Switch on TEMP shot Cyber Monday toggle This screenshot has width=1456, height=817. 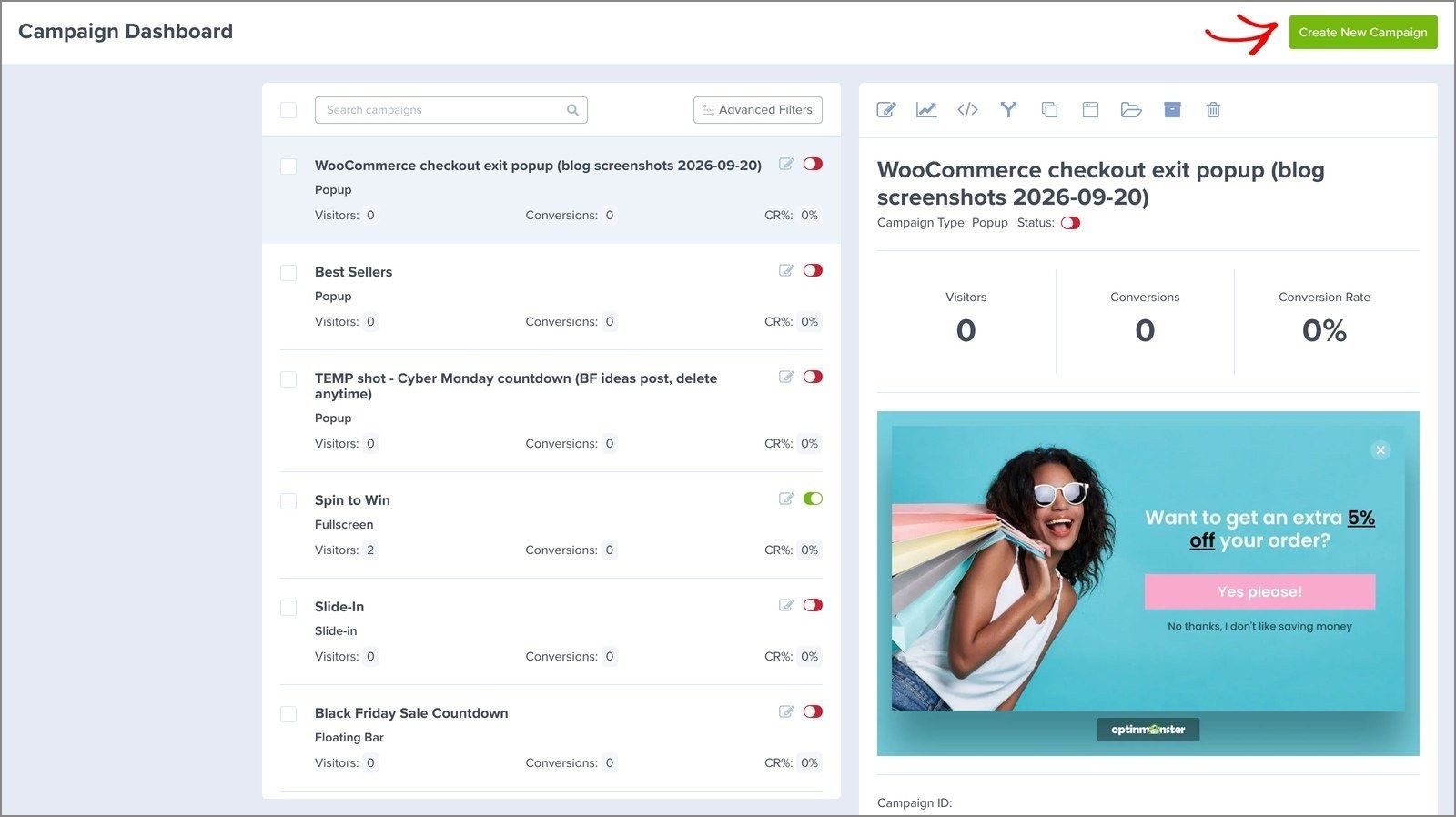813,377
